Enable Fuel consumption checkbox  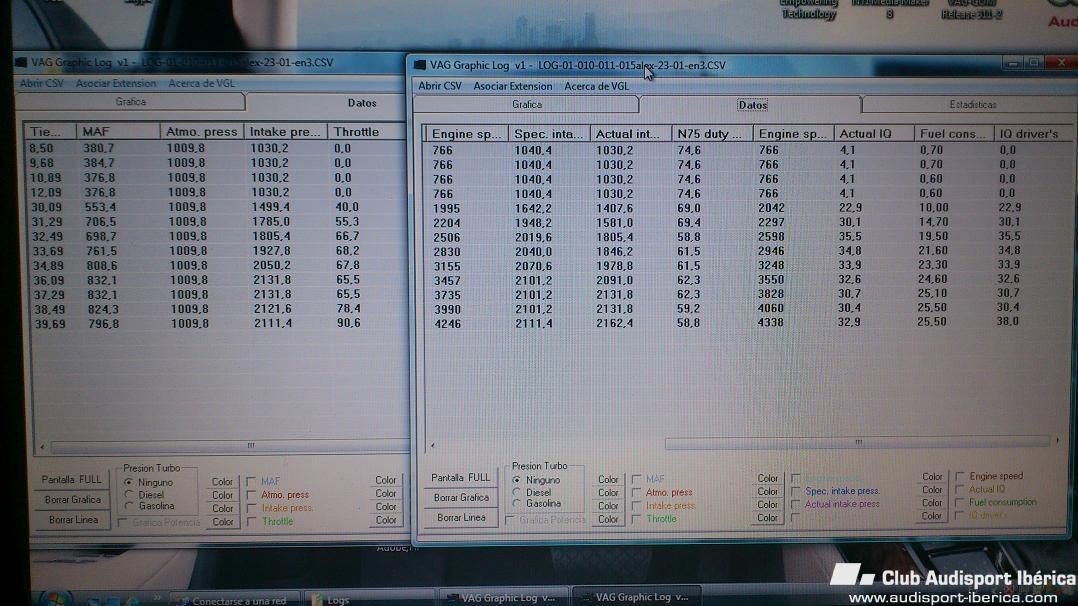960,502
